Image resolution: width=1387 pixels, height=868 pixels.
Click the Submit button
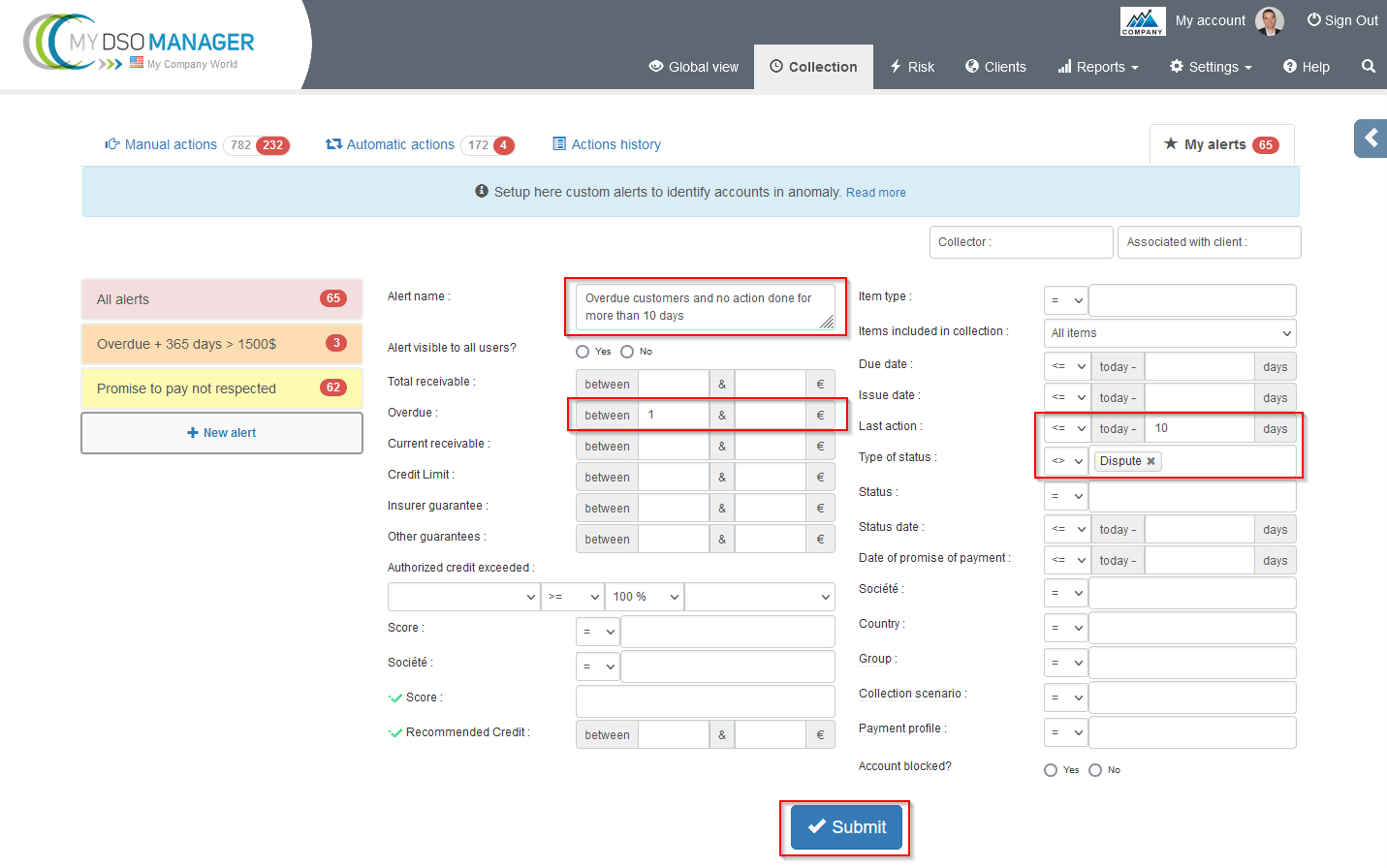coord(846,827)
